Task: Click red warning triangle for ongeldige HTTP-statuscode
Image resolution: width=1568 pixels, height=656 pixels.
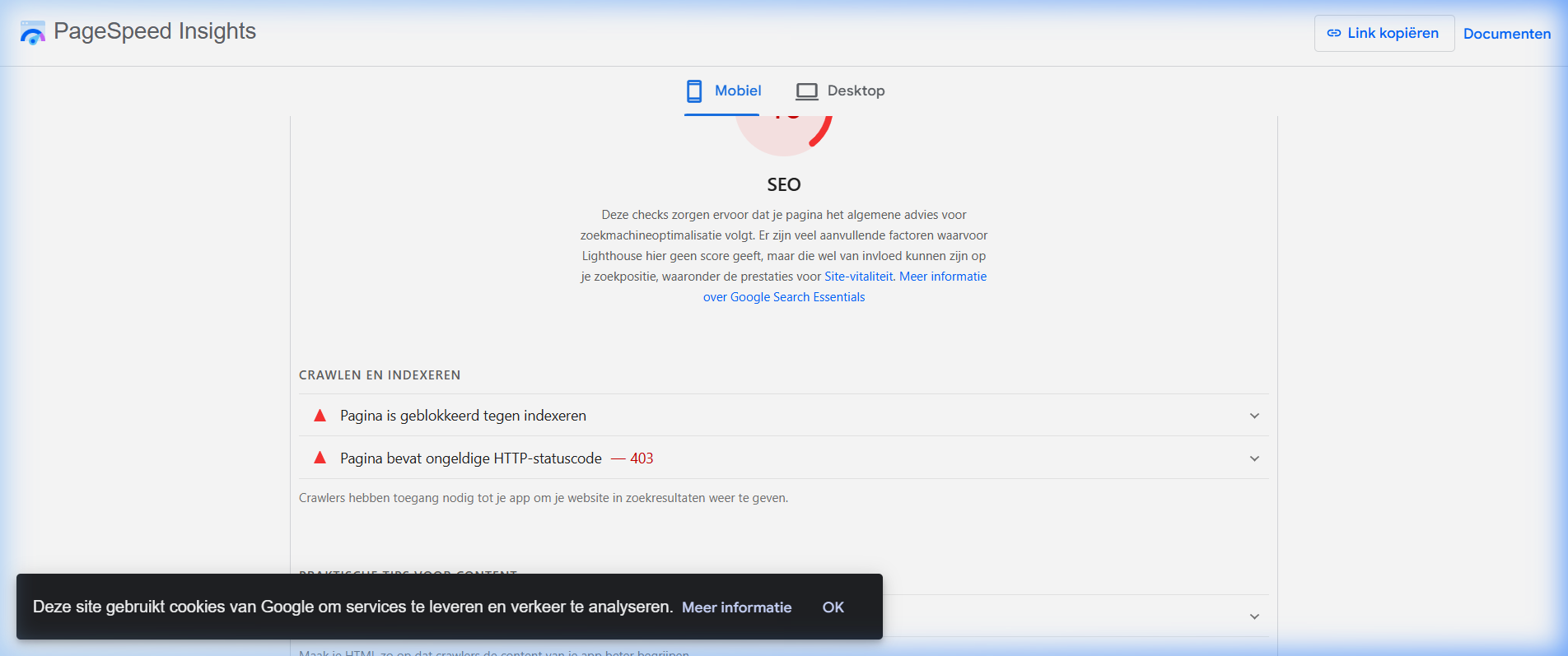Action: tap(320, 458)
